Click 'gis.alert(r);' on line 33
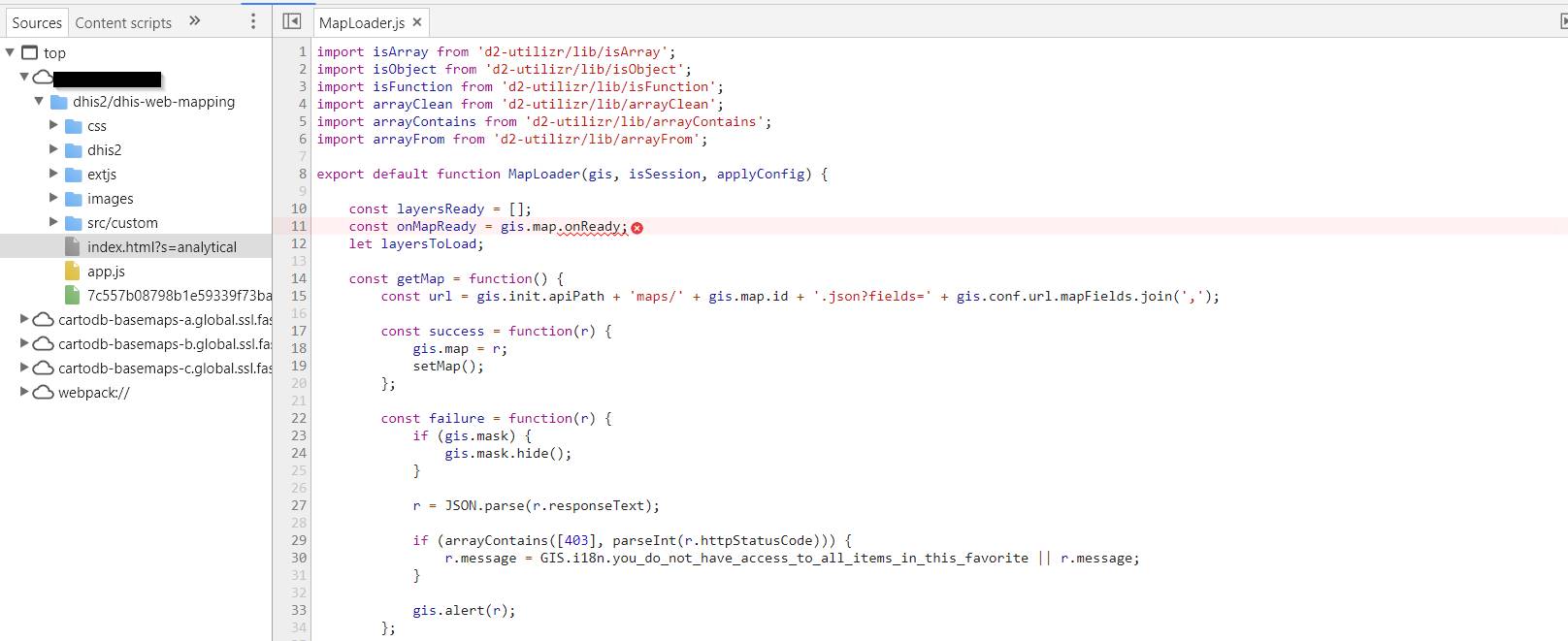This screenshot has height=641, width=1568. pyautogui.click(x=464, y=610)
